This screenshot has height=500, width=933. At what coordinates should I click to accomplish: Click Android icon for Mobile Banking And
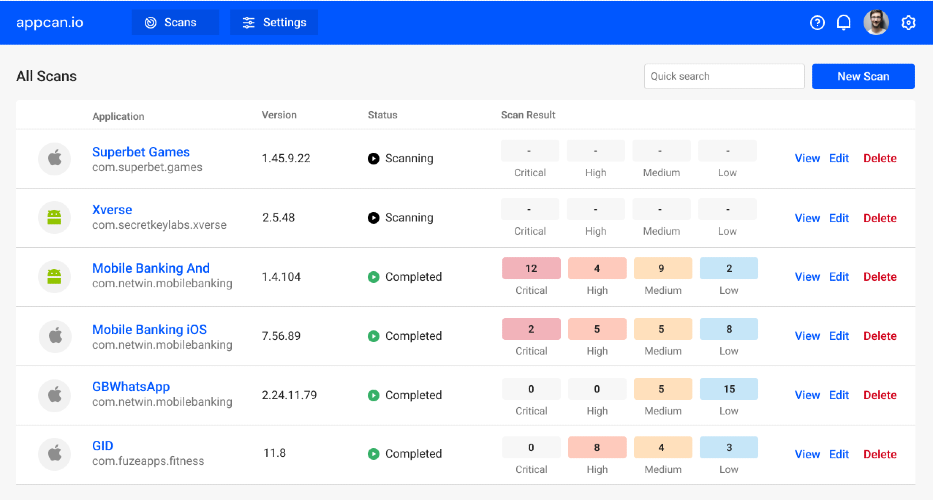click(x=55, y=277)
